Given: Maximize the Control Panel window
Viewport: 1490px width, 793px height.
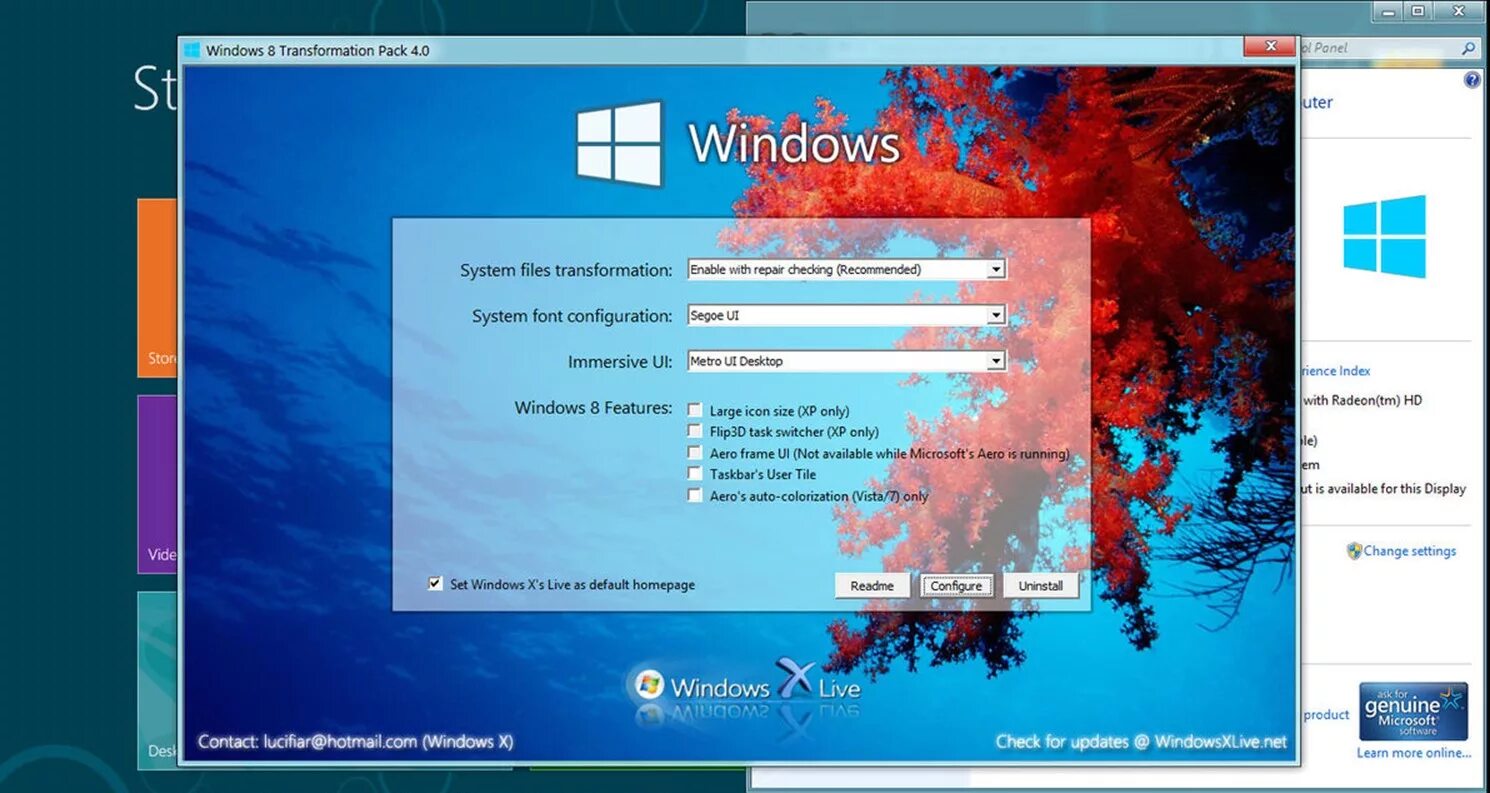Looking at the screenshot, I should click(1419, 11).
